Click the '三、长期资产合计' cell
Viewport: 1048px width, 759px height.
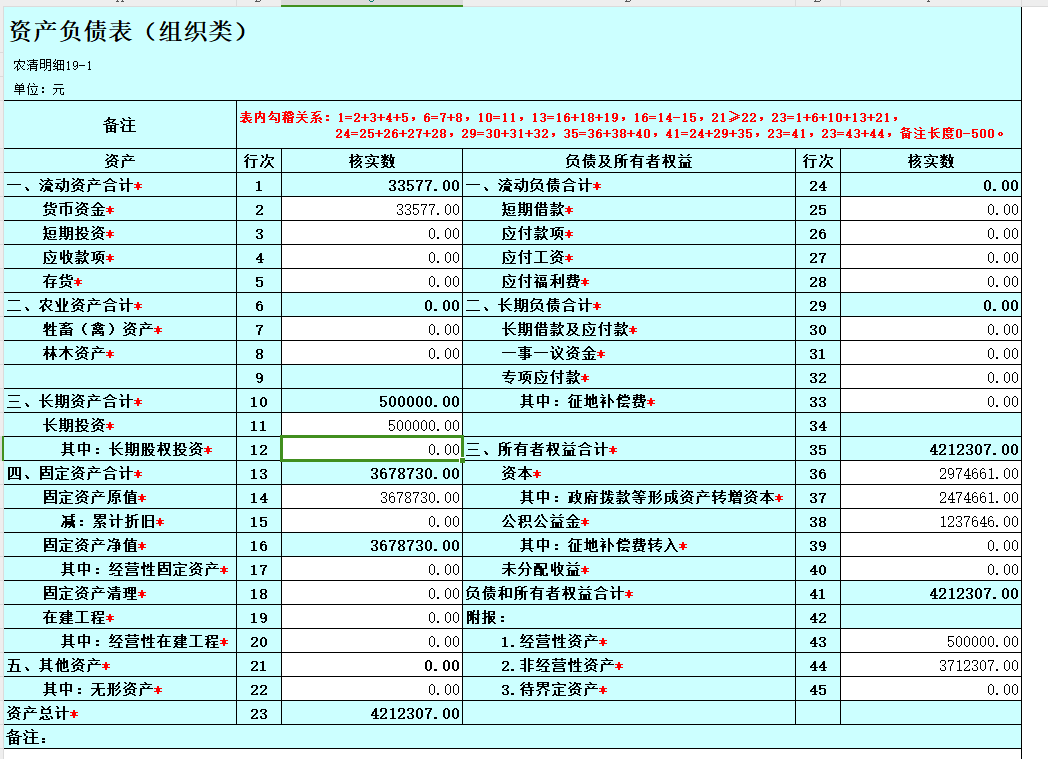click(120, 402)
